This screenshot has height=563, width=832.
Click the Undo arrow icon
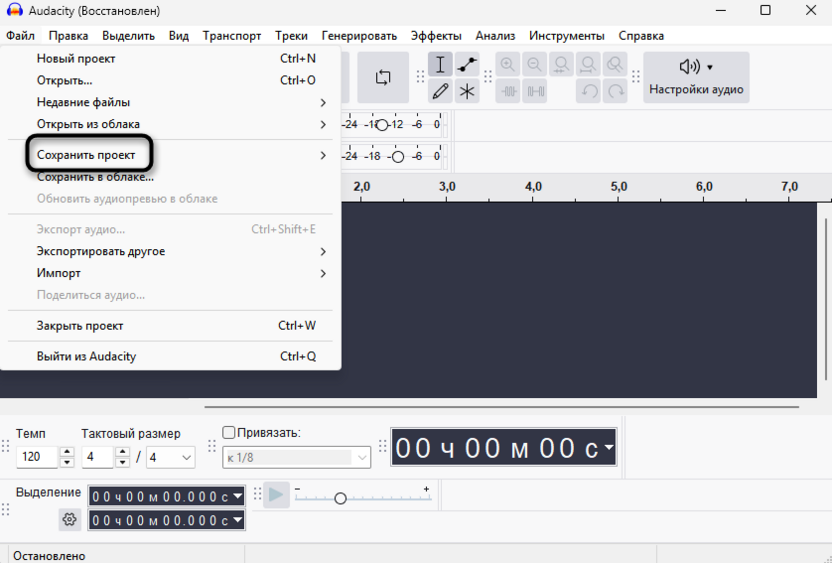click(x=588, y=91)
